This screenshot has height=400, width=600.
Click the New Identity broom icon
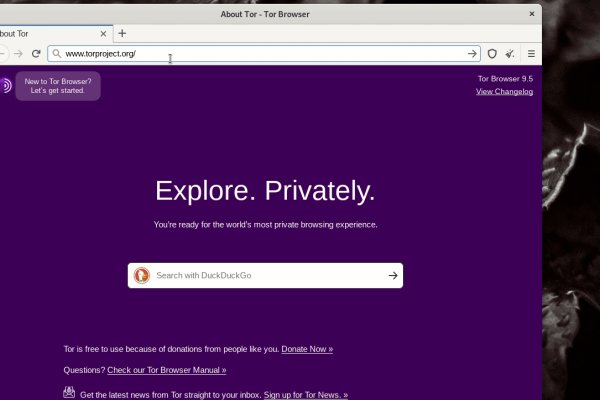pyautogui.click(x=511, y=54)
